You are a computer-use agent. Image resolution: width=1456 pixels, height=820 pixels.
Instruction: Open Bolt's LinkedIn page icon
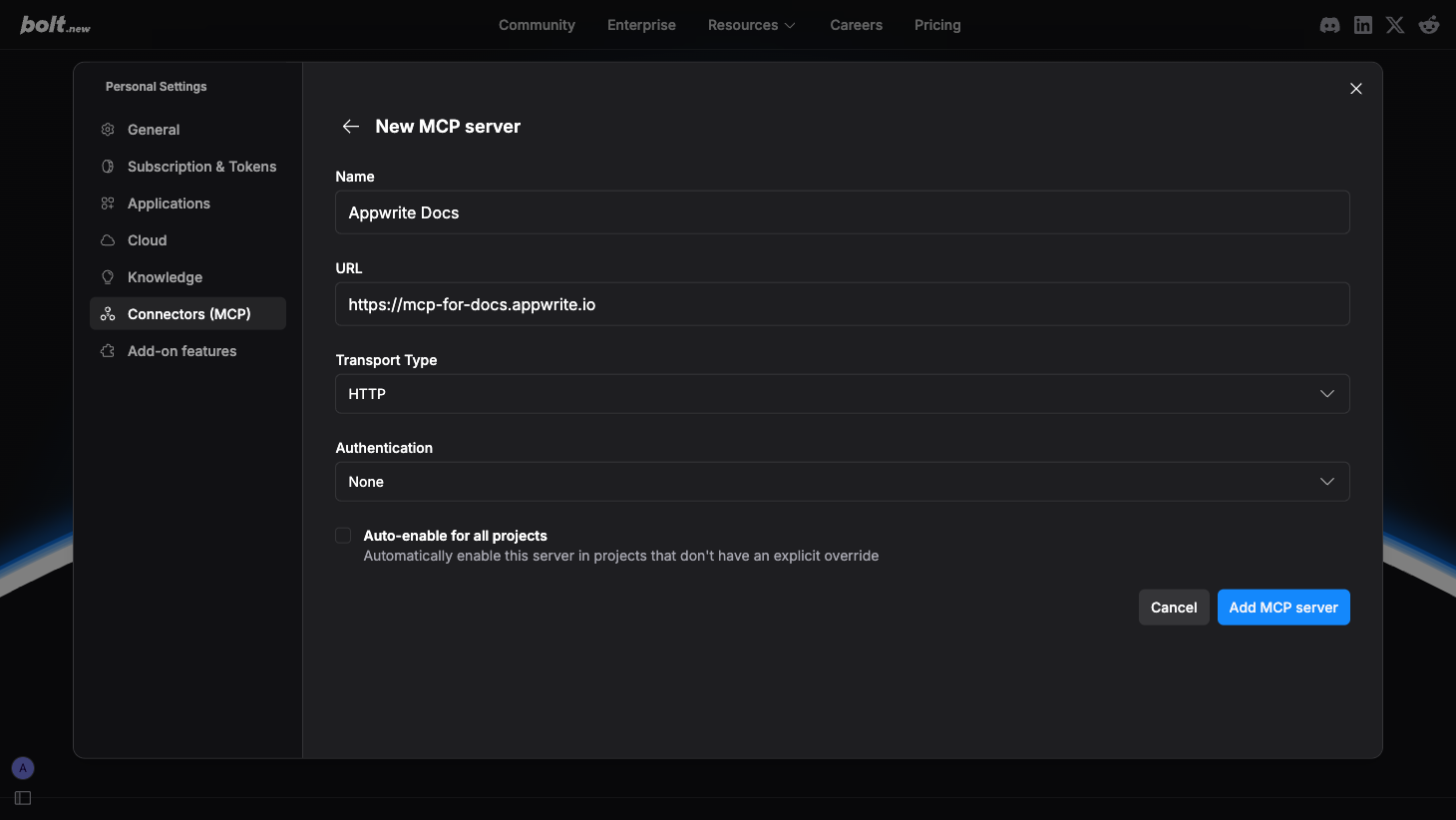pos(1362,24)
